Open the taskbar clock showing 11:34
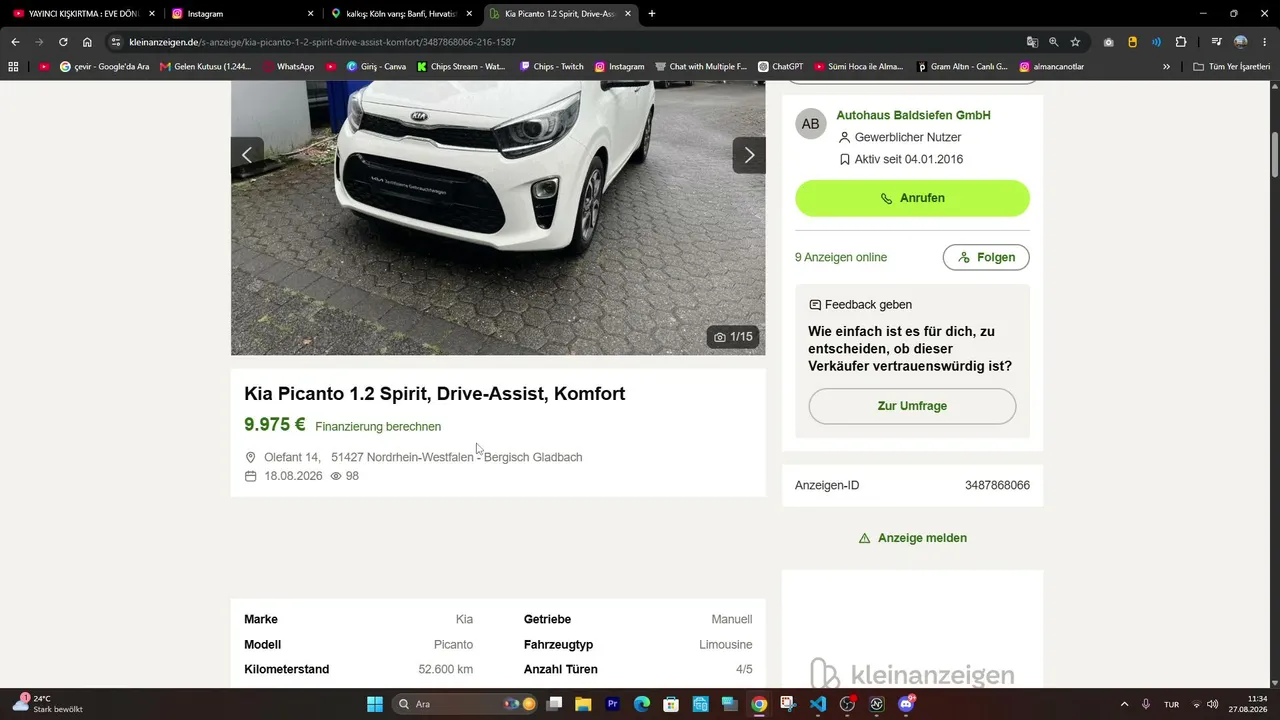Viewport: 1280px width, 720px height. tap(1250, 704)
